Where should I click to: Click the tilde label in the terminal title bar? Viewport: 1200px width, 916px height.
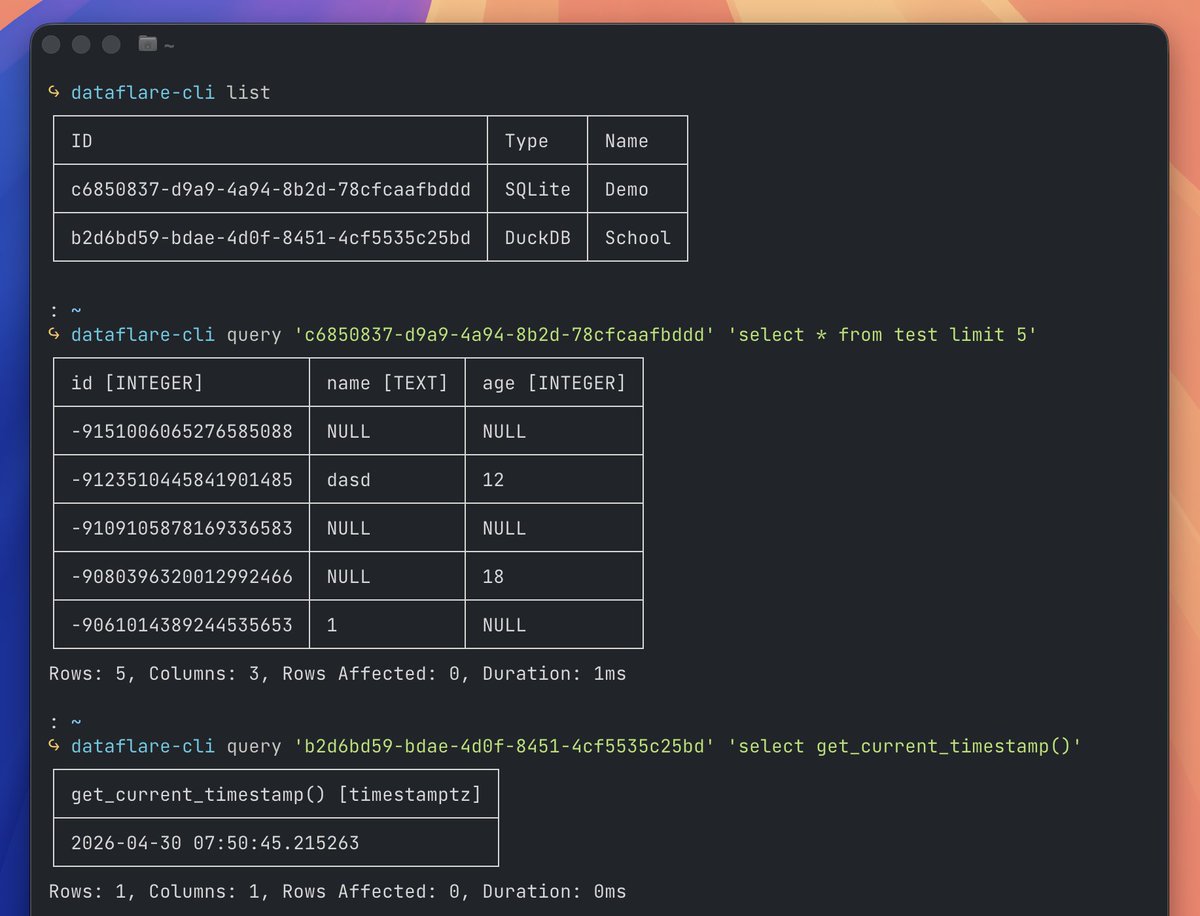pos(169,45)
